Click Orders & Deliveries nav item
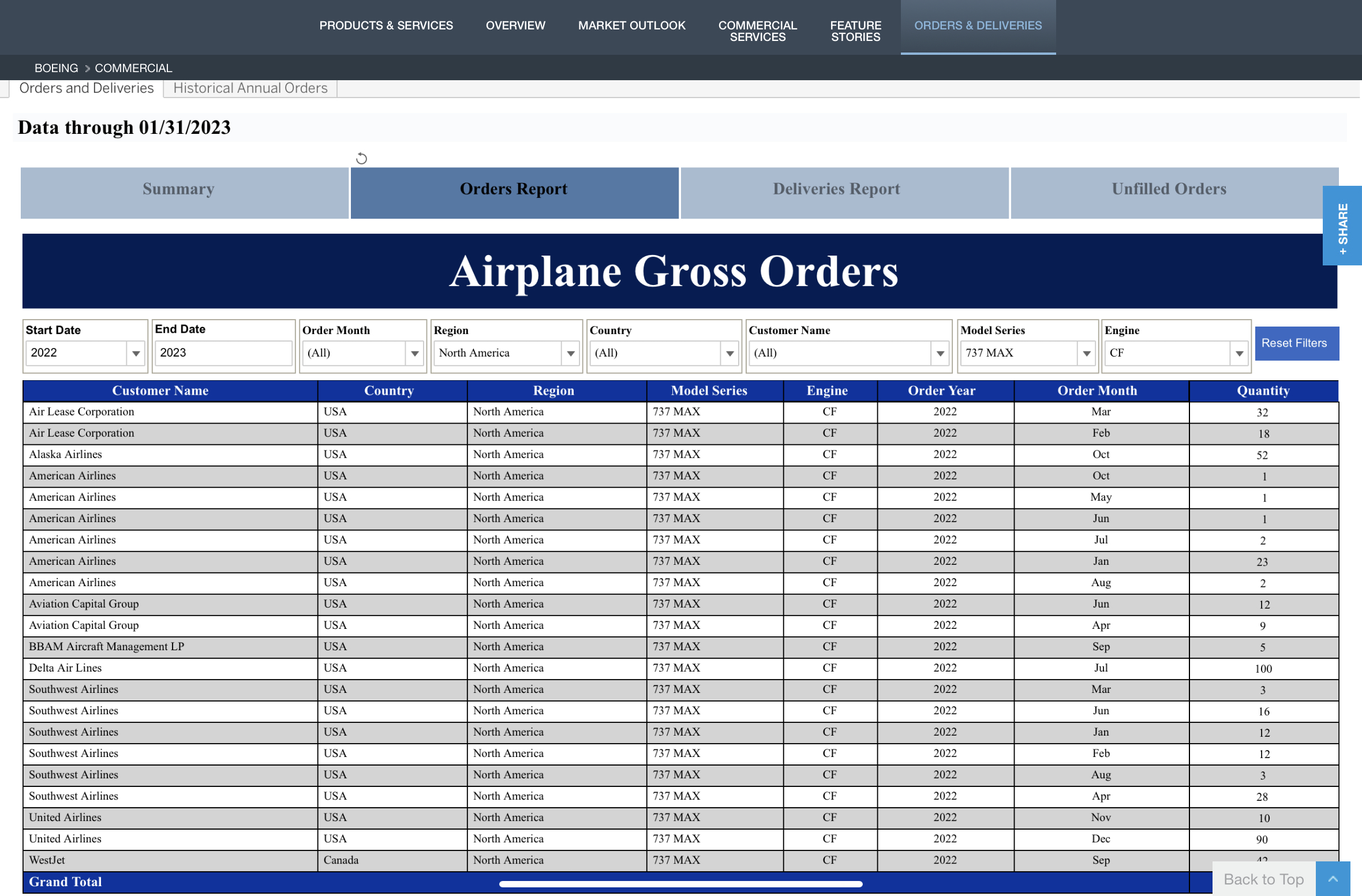 pyautogui.click(x=978, y=26)
